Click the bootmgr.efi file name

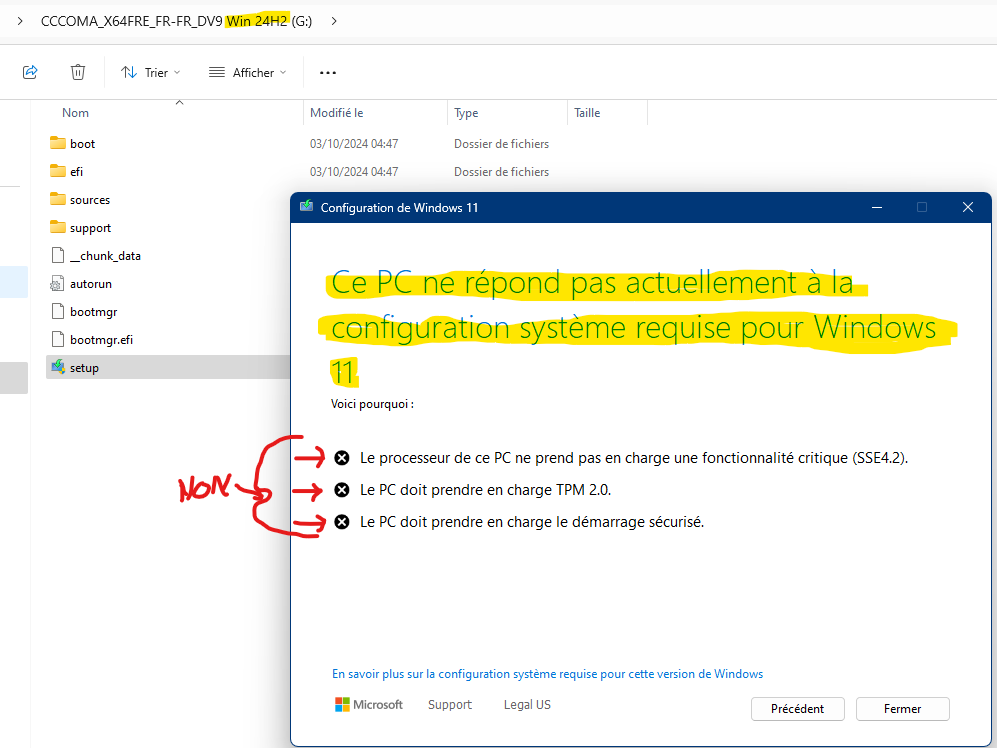102,340
